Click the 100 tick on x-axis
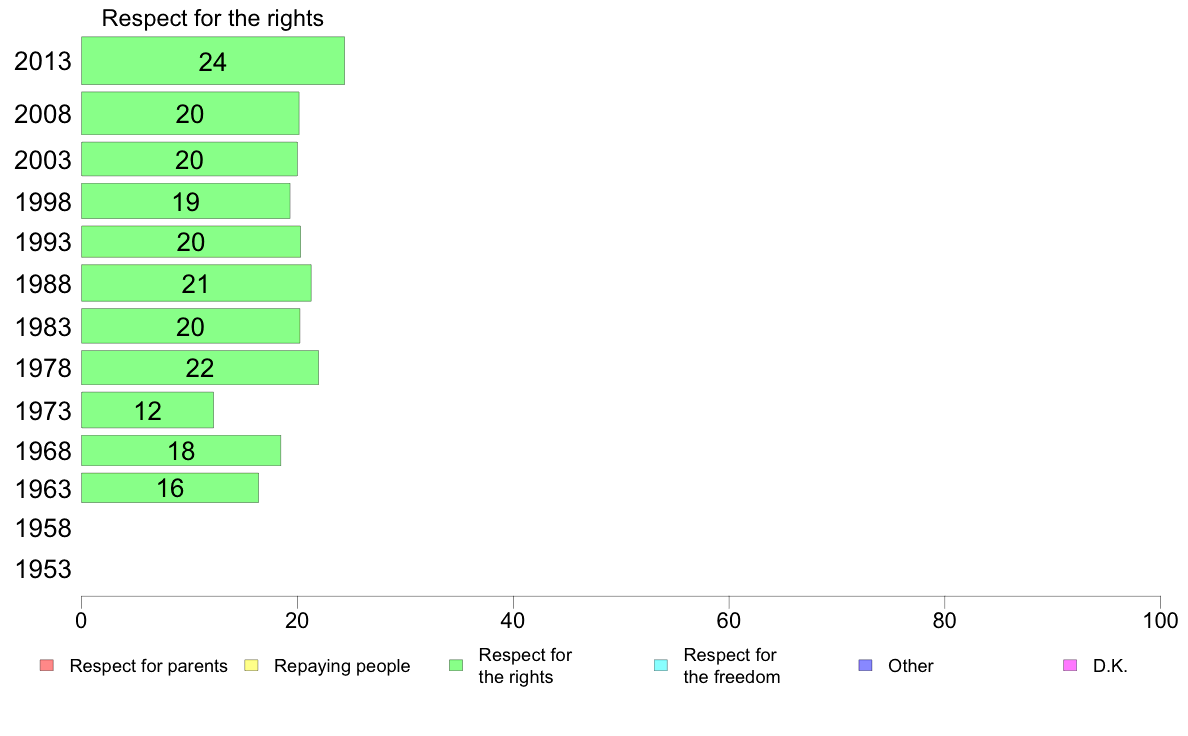Image resolution: width=1188 pixels, height=736 pixels. coord(1160,621)
